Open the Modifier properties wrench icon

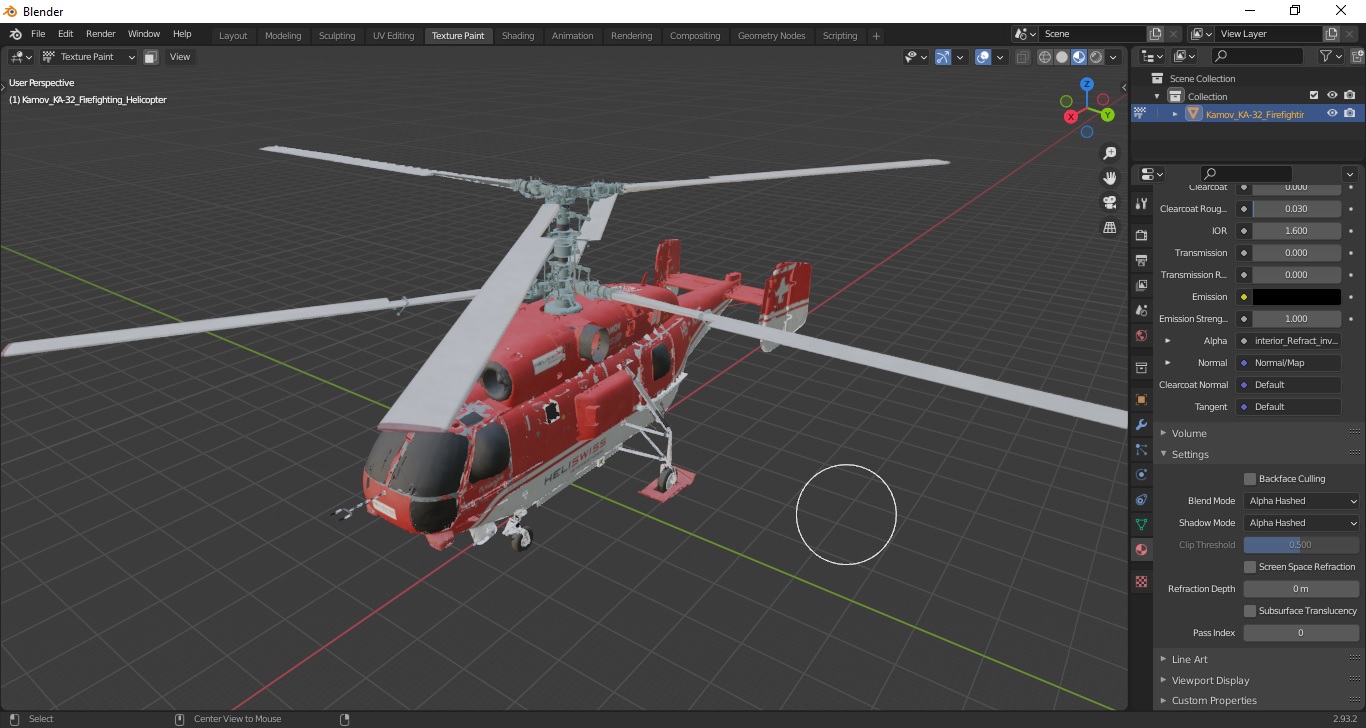coord(1141,424)
